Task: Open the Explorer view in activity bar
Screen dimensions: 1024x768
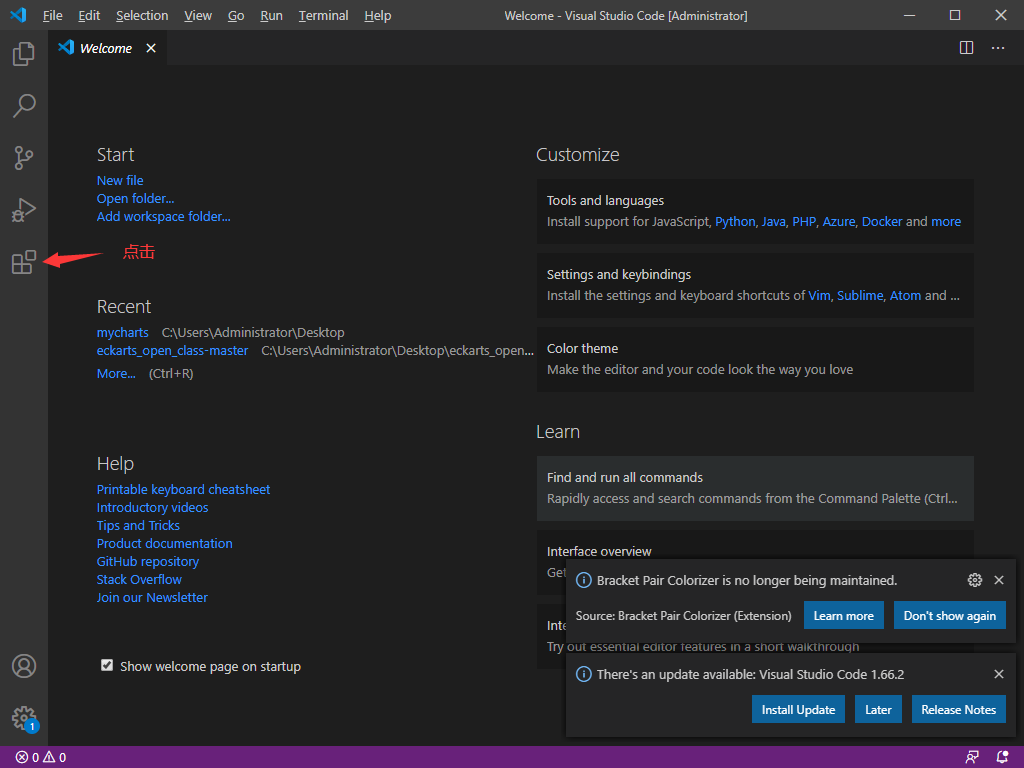Action: (24, 54)
